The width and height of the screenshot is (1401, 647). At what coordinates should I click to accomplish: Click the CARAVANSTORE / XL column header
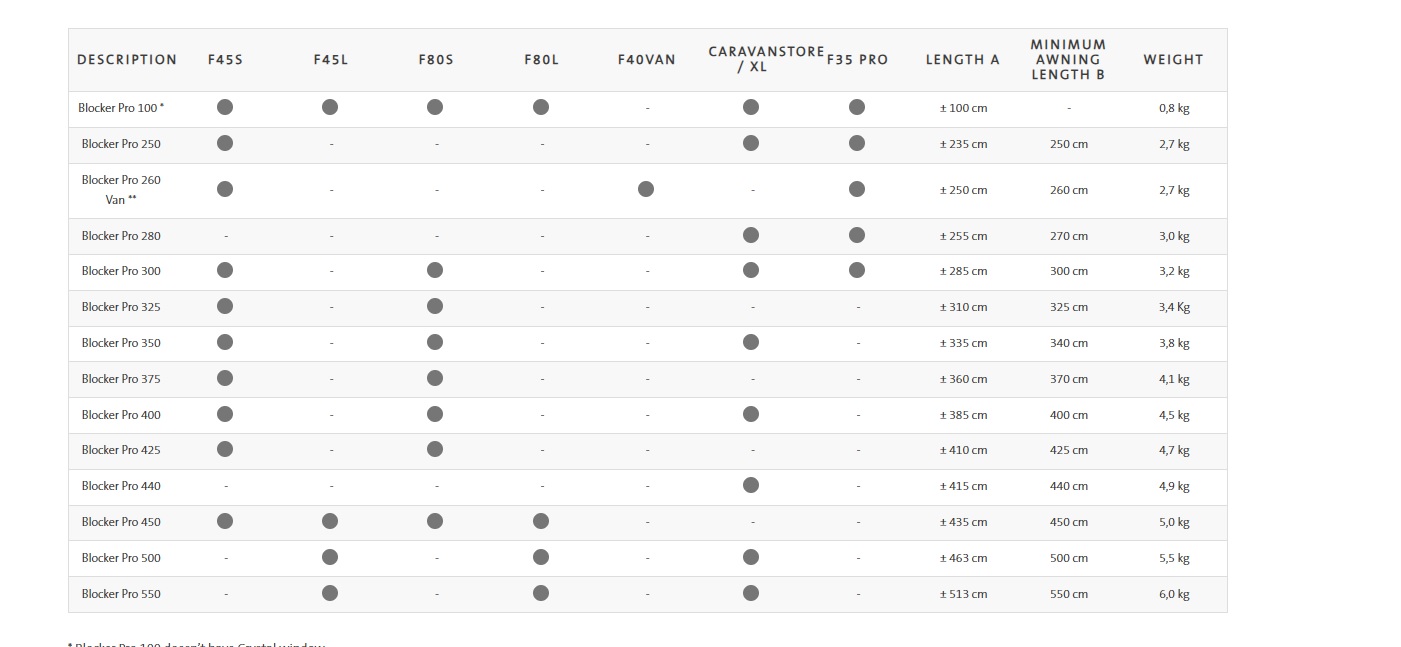766,59
